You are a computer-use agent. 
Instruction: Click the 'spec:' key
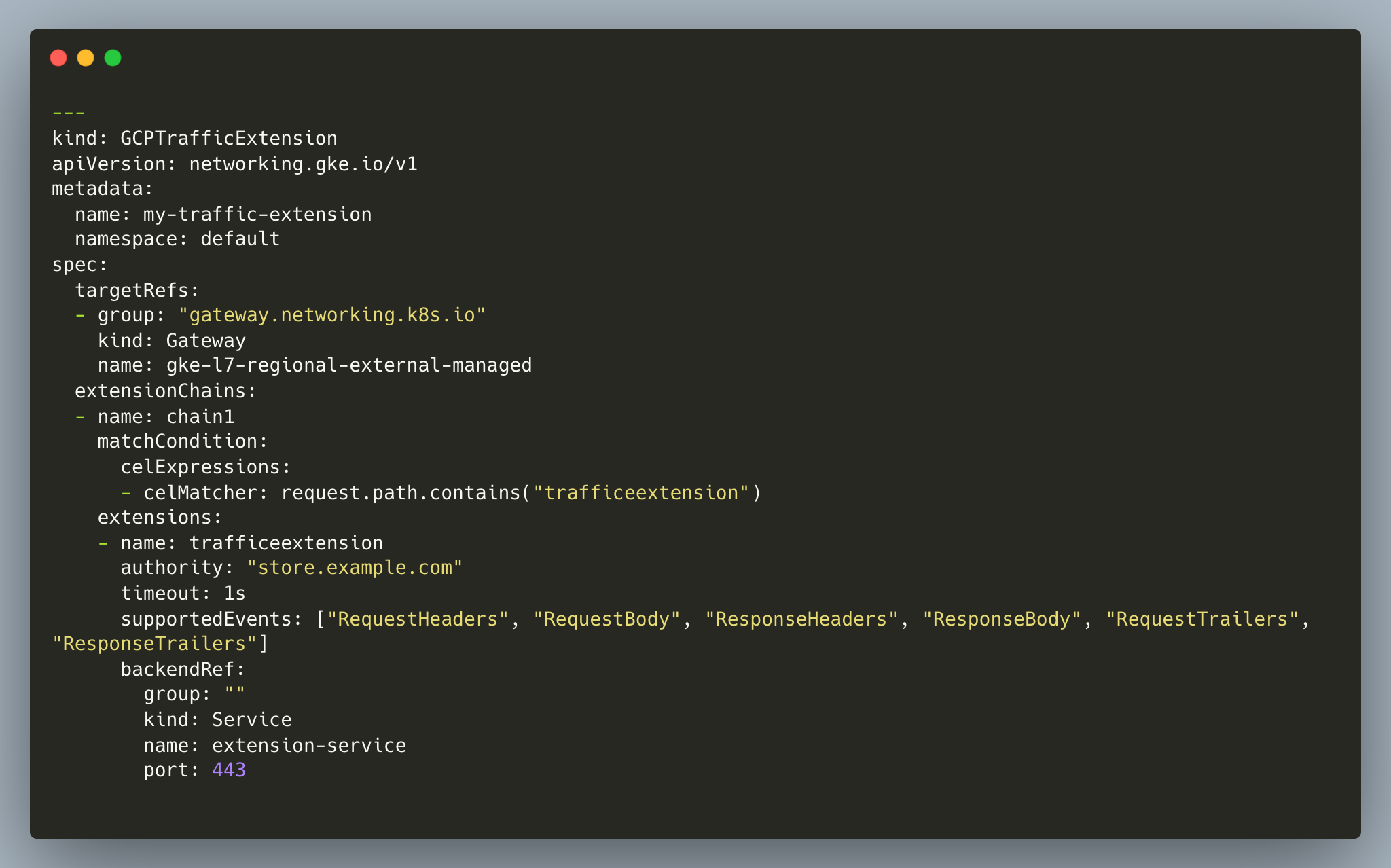(80, 265)
